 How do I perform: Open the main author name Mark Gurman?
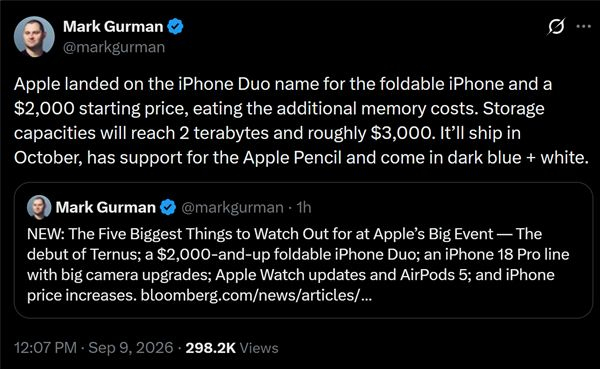113,26
